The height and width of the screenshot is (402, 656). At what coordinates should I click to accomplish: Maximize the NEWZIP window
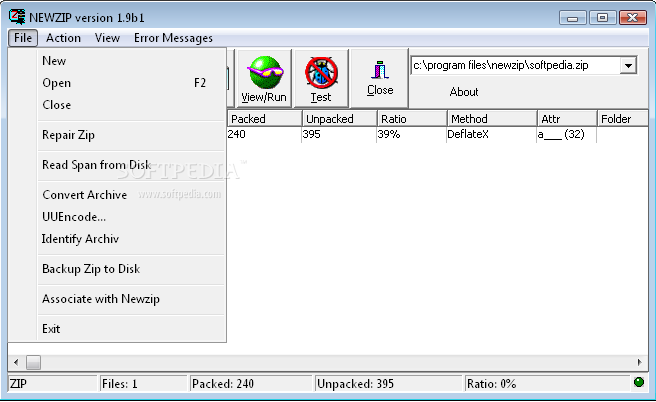602,18
